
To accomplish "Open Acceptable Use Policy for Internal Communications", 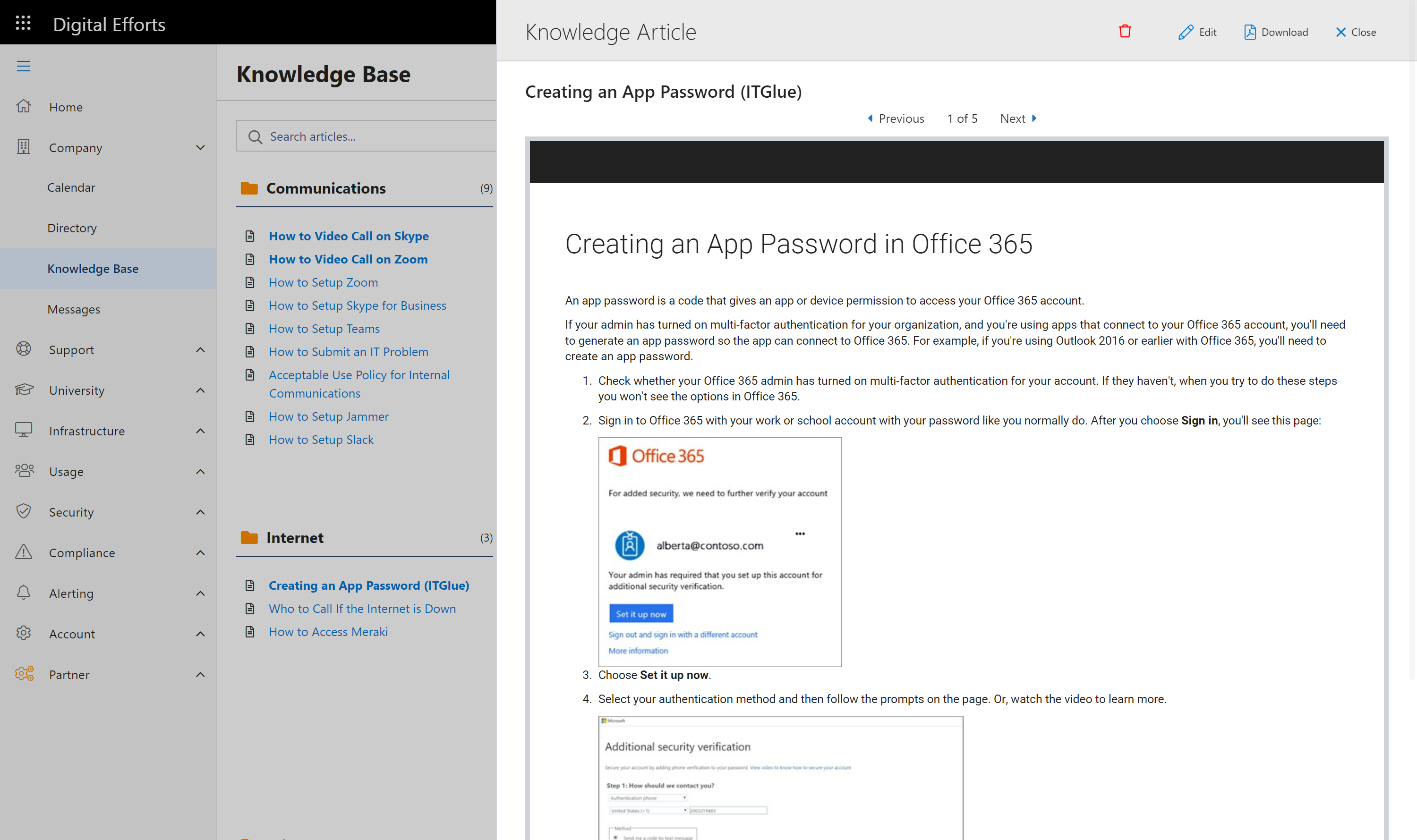I will pyautogui.click(x=359, y=384).
